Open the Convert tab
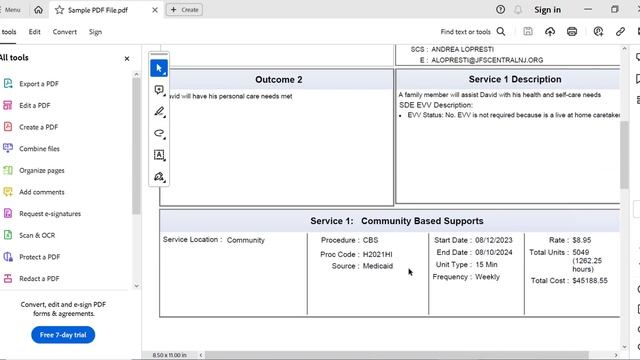 (64, 32)
